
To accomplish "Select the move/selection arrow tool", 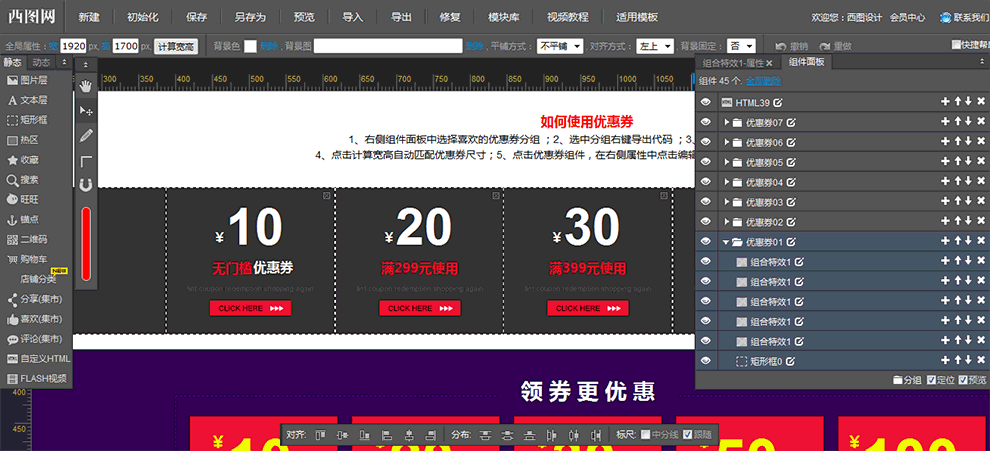I will coord(86,111).
